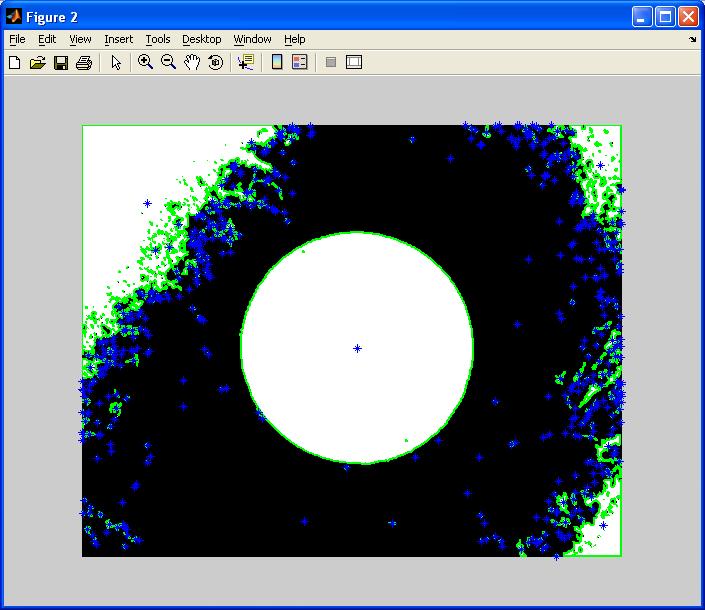Expand the Desktop menu
Viewport: 705px width, 610px height.
pos(201,39)
